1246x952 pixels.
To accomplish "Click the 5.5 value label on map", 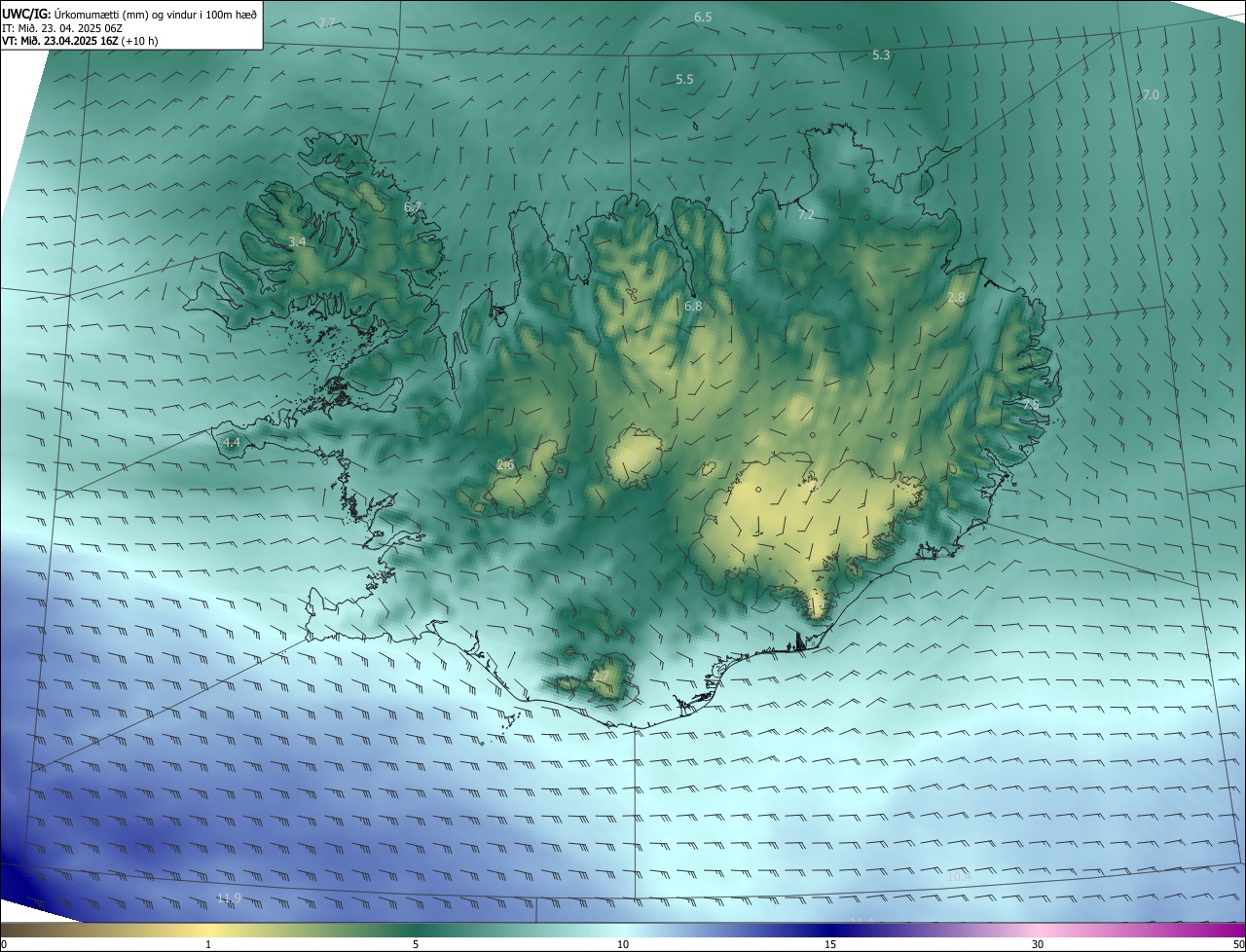I will tap(684, 80).
